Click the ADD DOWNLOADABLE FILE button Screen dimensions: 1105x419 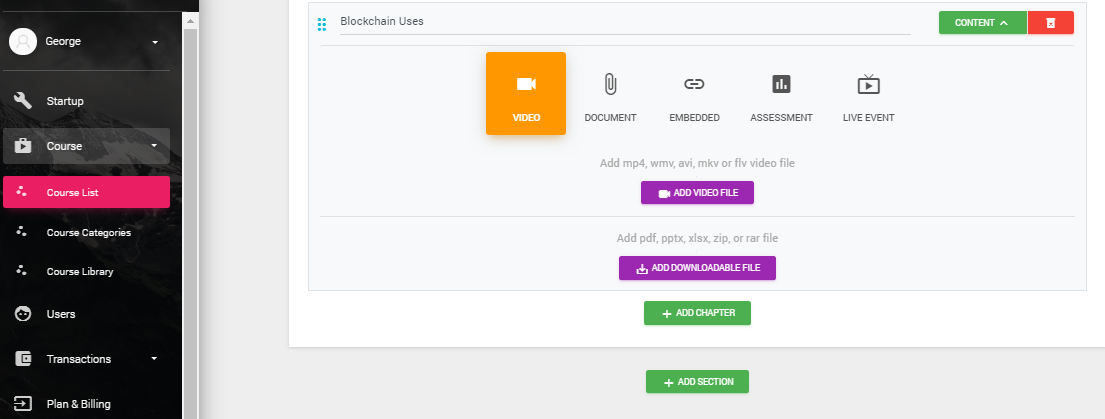pyautogui.click(x=697, y=268)
